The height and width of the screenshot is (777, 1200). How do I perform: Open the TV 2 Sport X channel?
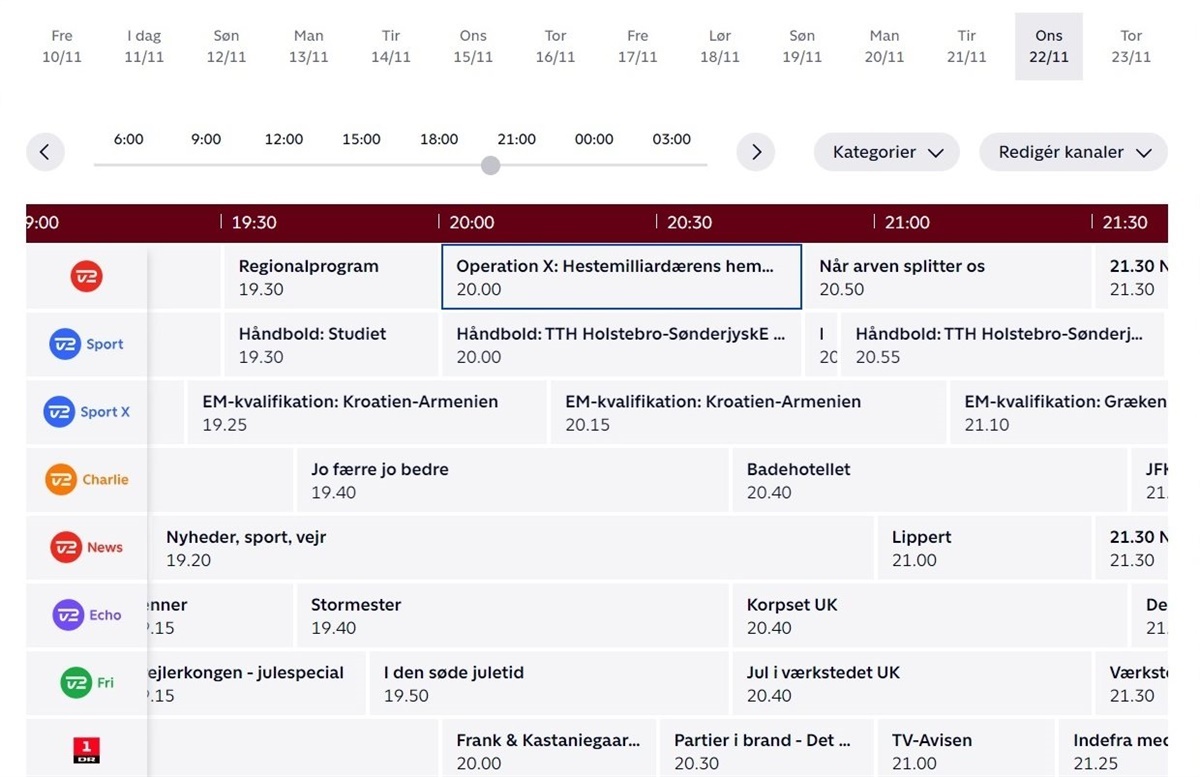[x=86, y=412]
